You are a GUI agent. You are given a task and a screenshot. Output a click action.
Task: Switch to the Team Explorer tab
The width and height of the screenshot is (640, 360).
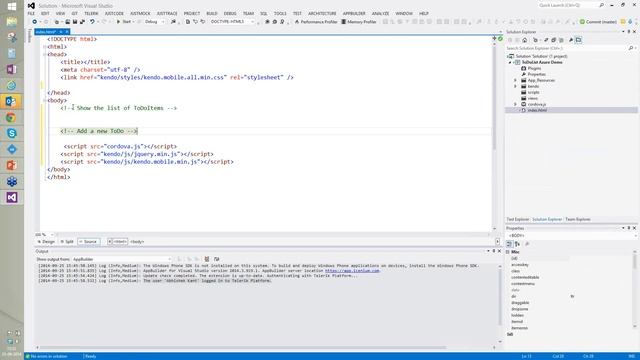point(578,220)
